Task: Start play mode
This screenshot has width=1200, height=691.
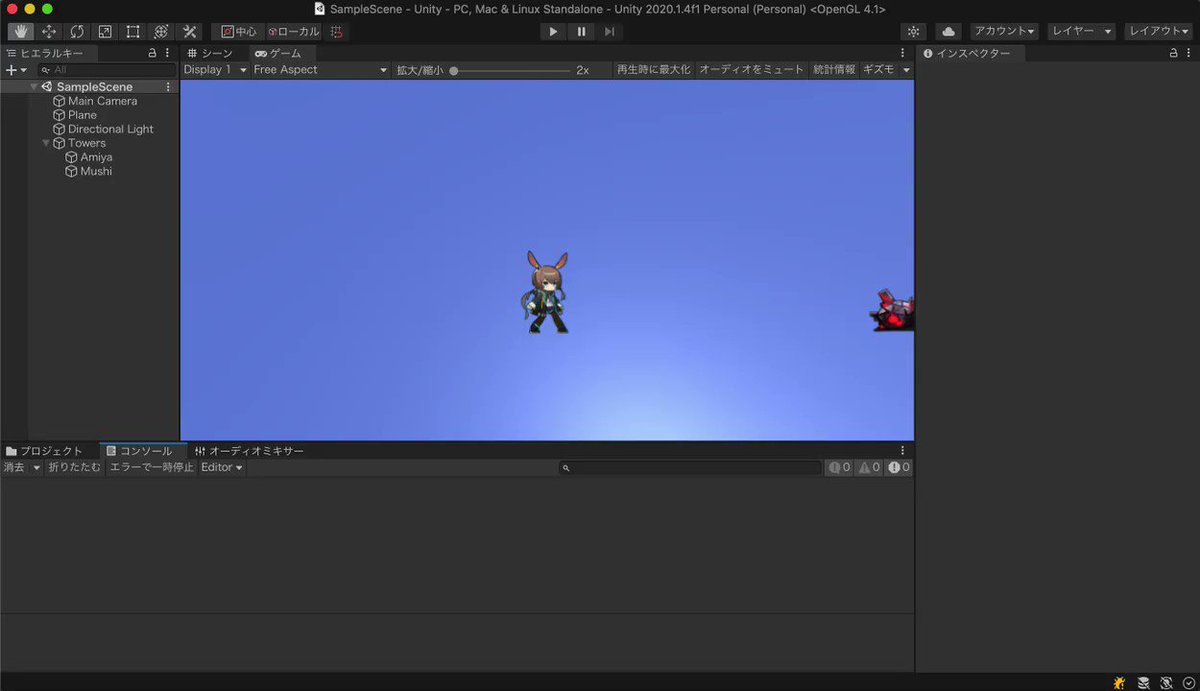Action: (x=553, y=31)
